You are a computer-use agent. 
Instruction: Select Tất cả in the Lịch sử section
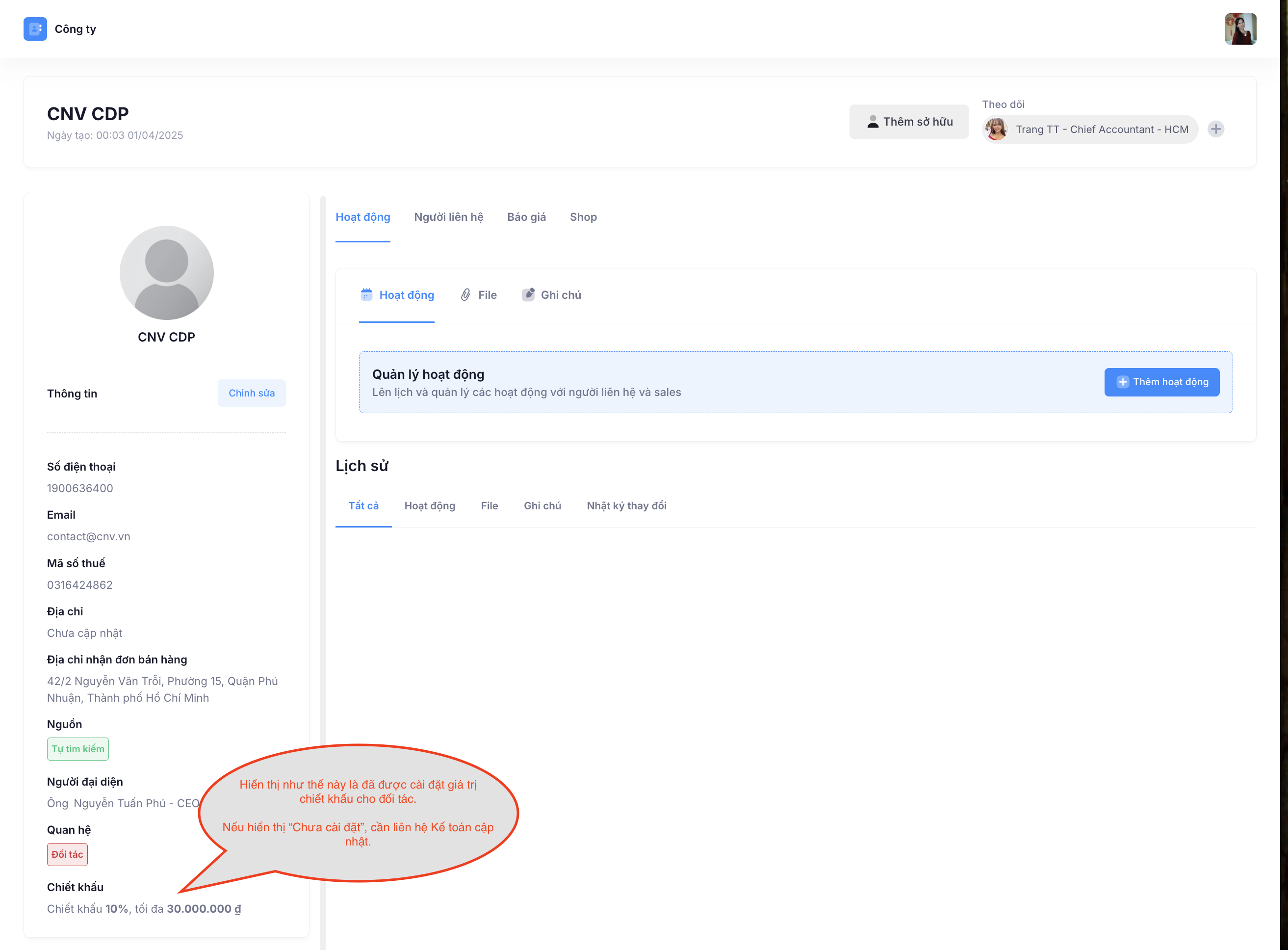[x=362, y=505]
